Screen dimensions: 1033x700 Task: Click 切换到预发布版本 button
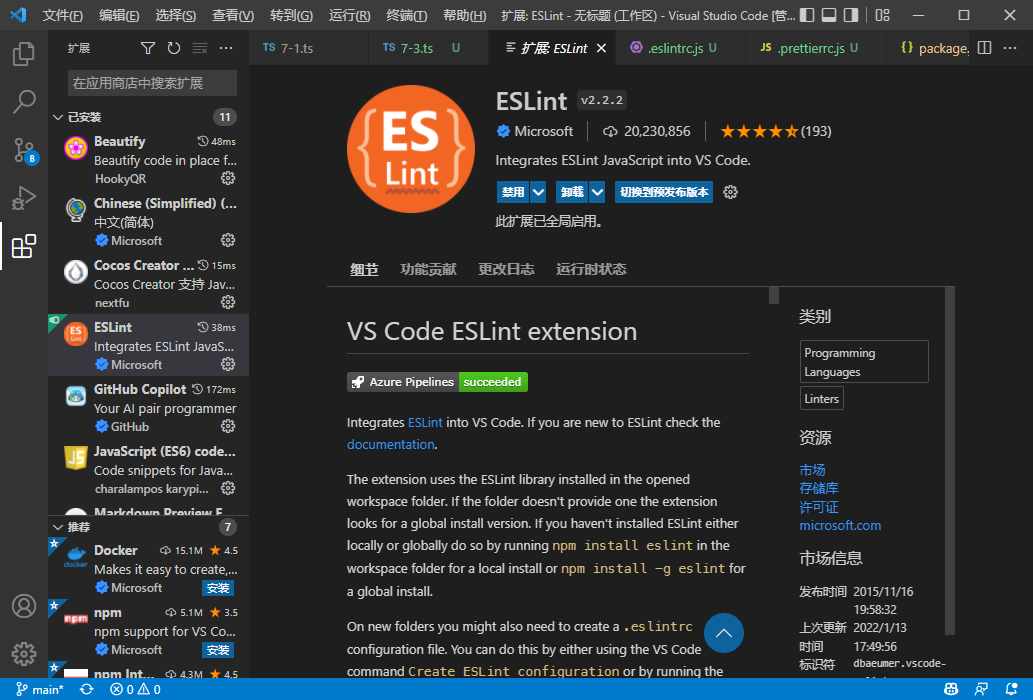pyautogui.click(x=663, y=192)
